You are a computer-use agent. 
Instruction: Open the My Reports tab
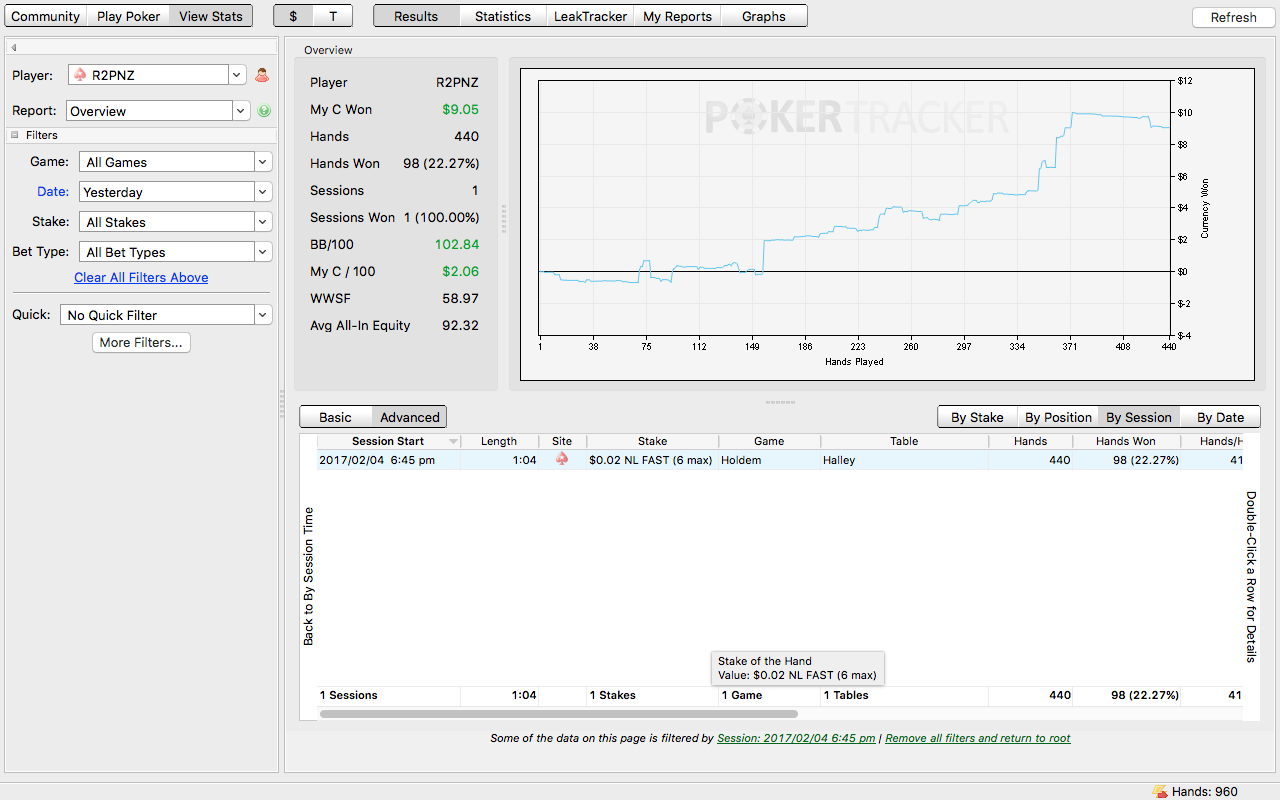pos(677,16)
